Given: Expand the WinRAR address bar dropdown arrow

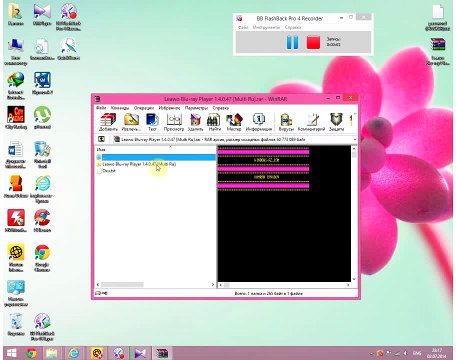Looking at the screenshot, I should [355, 139].
